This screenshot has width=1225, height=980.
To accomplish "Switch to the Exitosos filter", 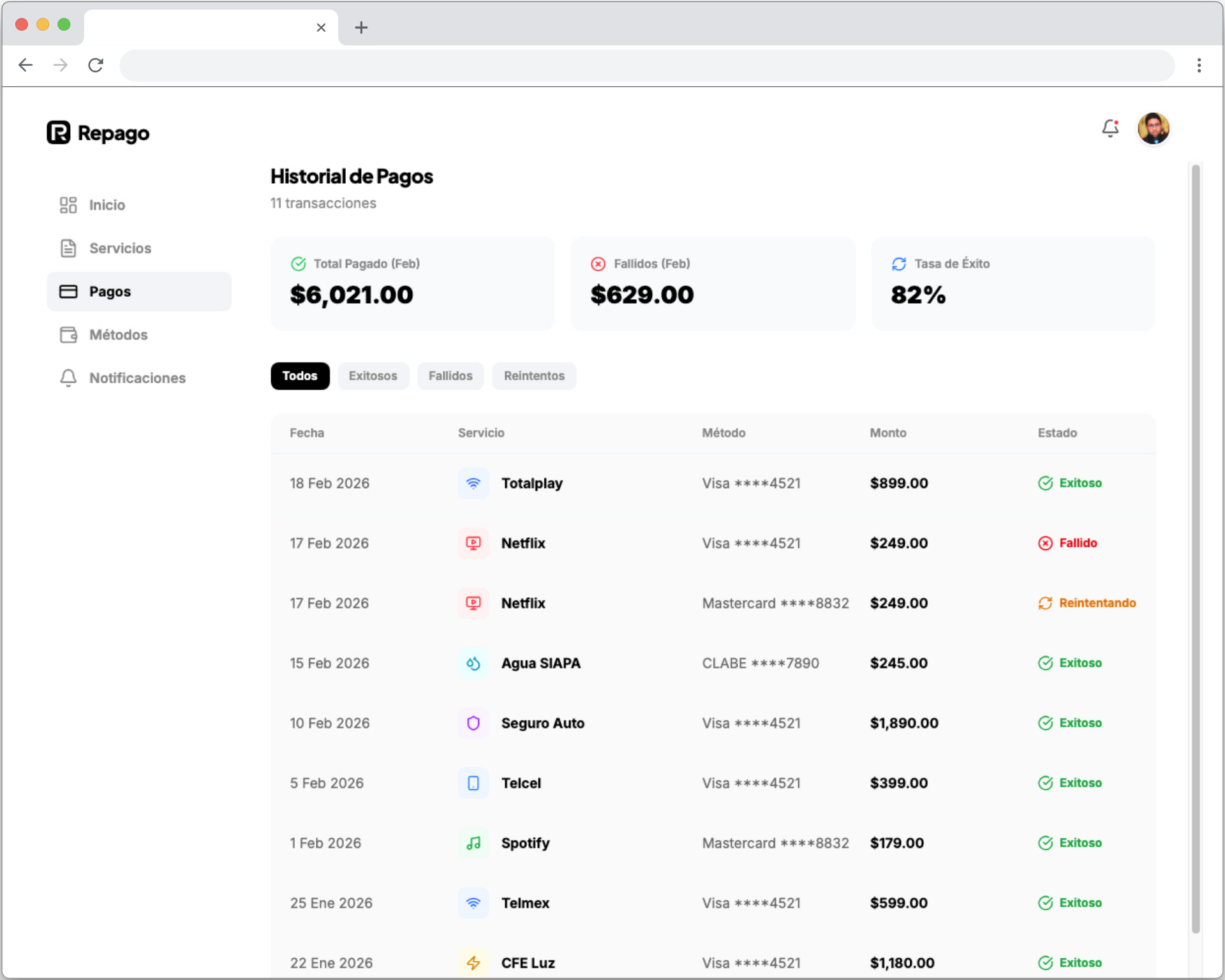I will pos(373,376).
